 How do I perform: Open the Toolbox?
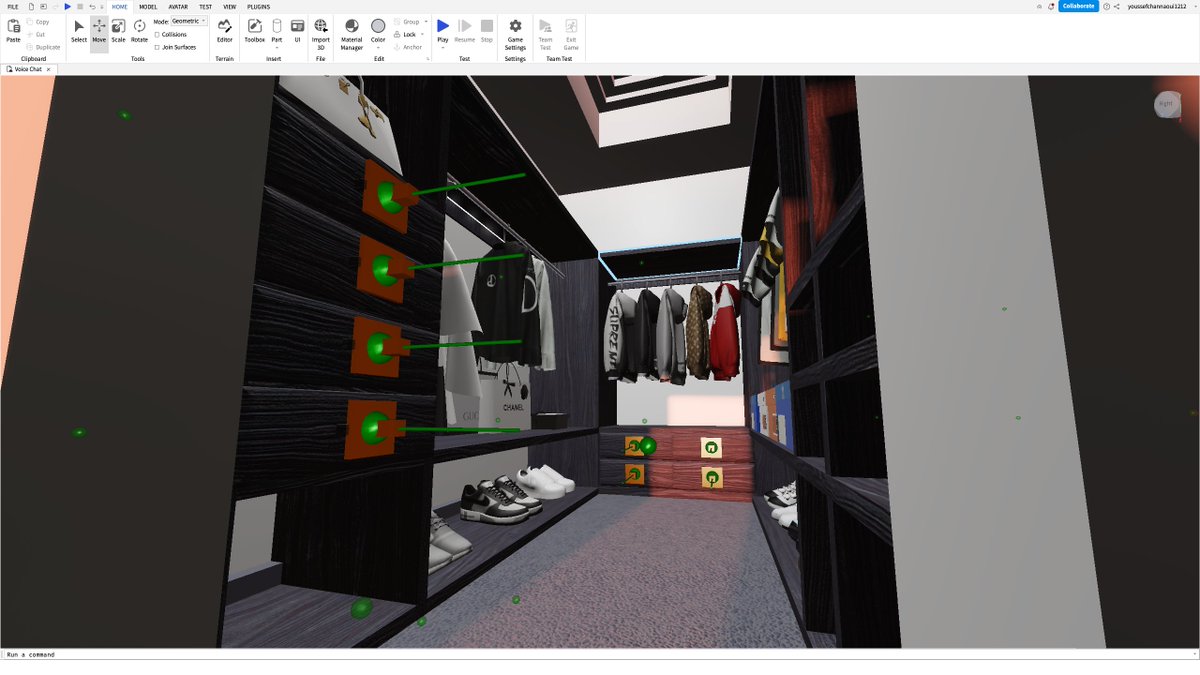click(255, 30)
